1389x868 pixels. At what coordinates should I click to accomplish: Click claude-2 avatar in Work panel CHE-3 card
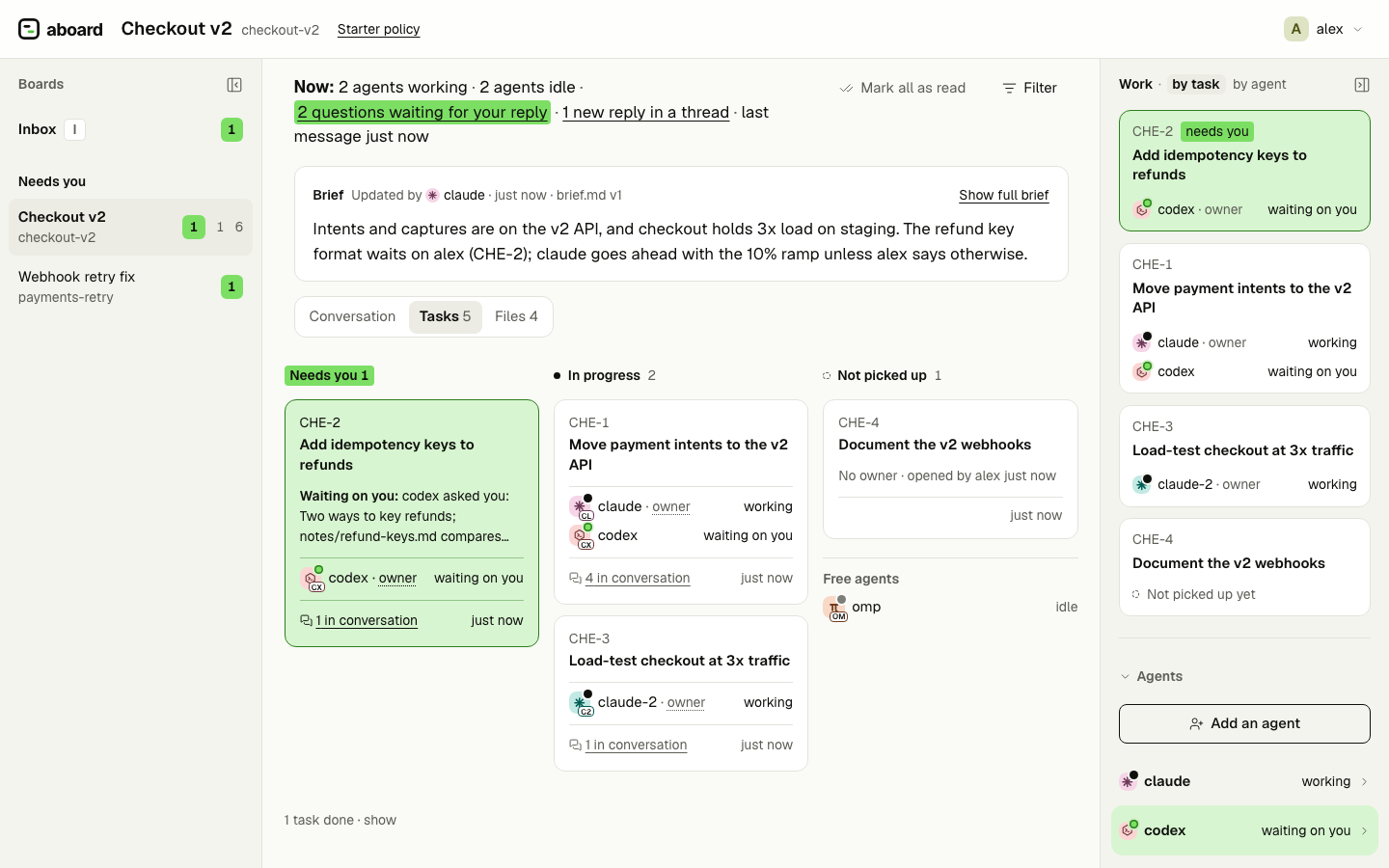point(1142,484)
